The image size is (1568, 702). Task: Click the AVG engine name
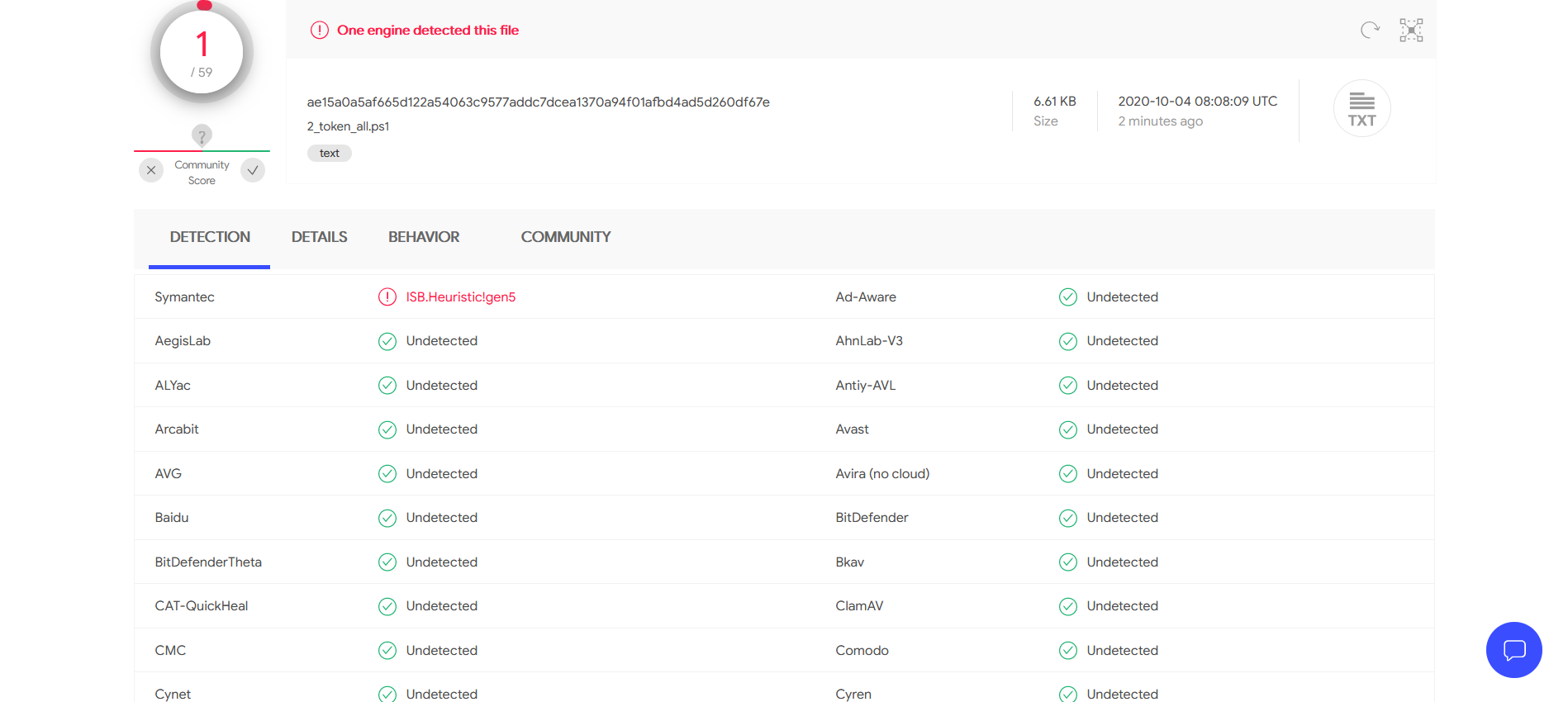tap(169, 474)
